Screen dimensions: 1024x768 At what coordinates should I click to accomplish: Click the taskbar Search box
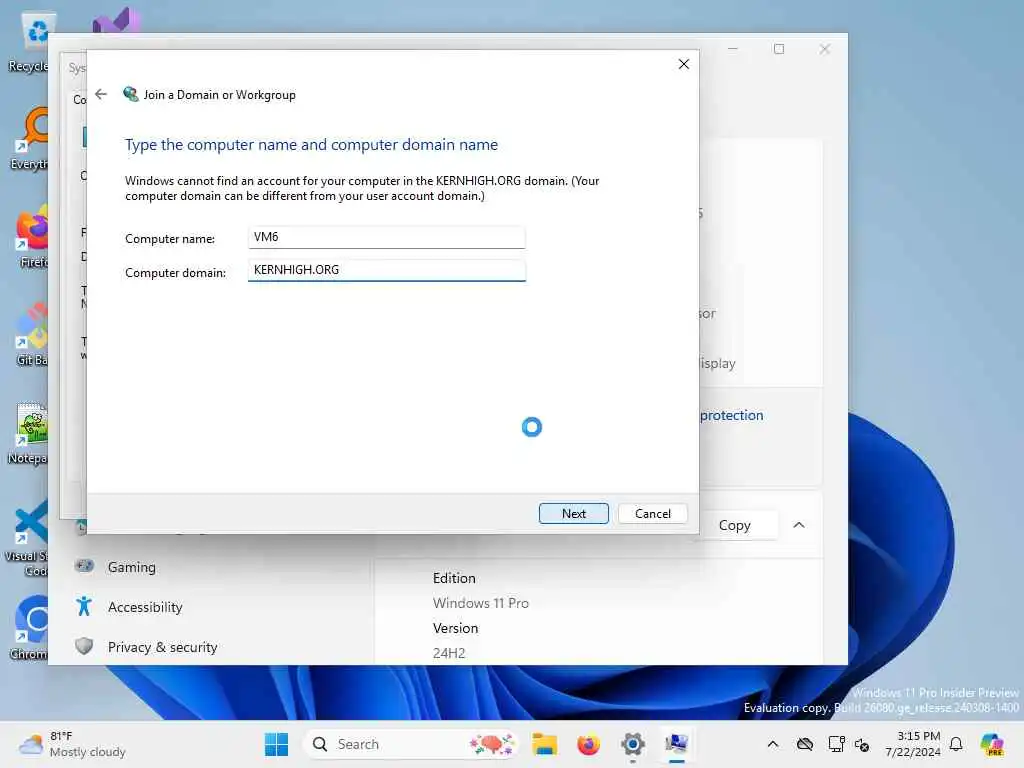click(x=411, y=744)
